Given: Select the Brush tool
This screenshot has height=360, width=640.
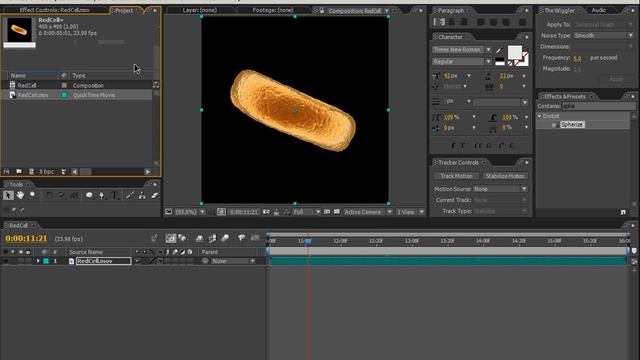Looking at the screenshot, I should pos(129,196).
